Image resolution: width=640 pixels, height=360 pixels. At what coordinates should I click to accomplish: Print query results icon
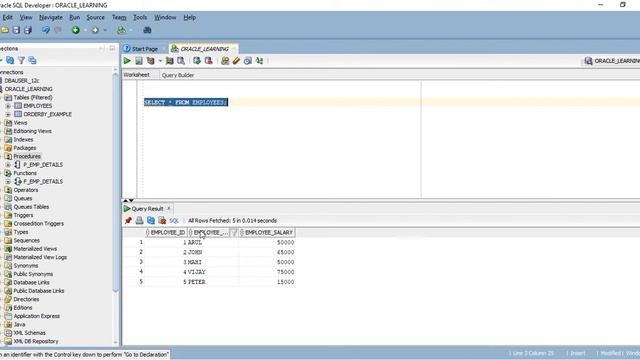[140, 220]
